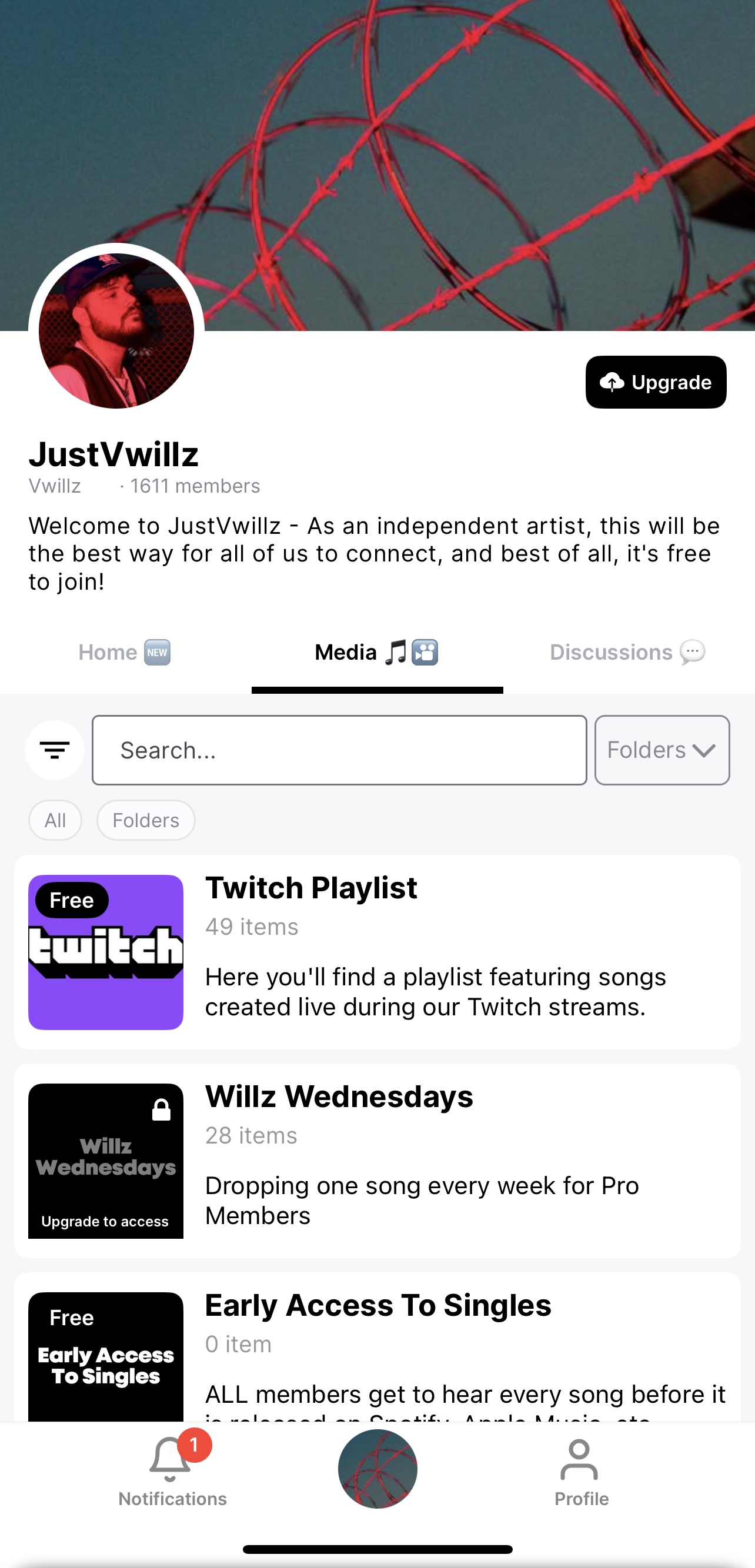Switch to the Home tab
The width and height of the screenshot is (755, 1568).
pos(125,652)
